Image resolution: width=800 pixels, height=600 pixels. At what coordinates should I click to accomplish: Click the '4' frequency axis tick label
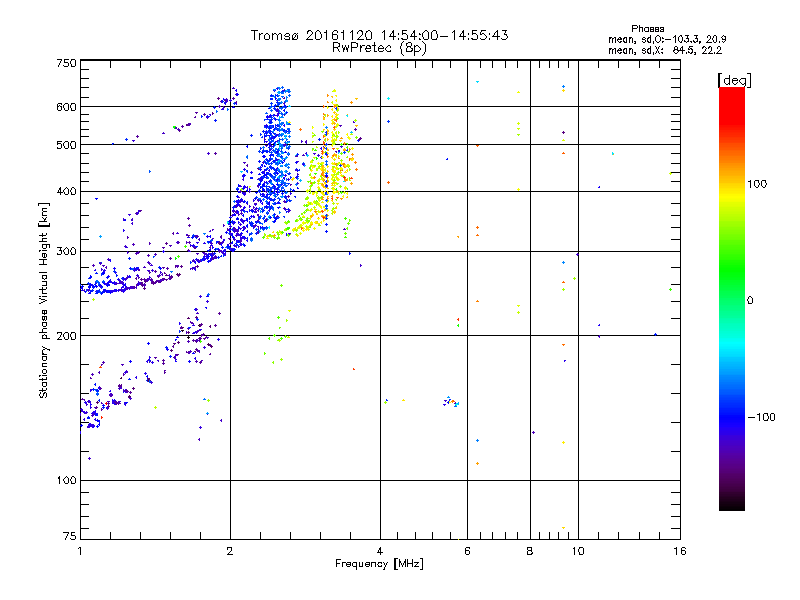(380, 551)
